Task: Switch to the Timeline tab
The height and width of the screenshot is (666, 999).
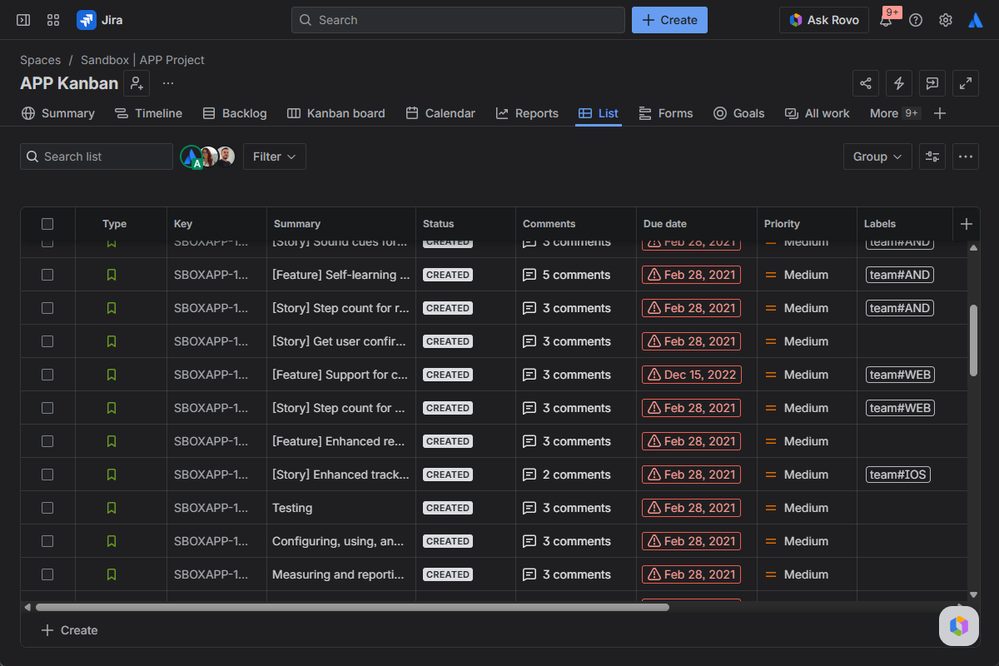Action: [148, 113]
